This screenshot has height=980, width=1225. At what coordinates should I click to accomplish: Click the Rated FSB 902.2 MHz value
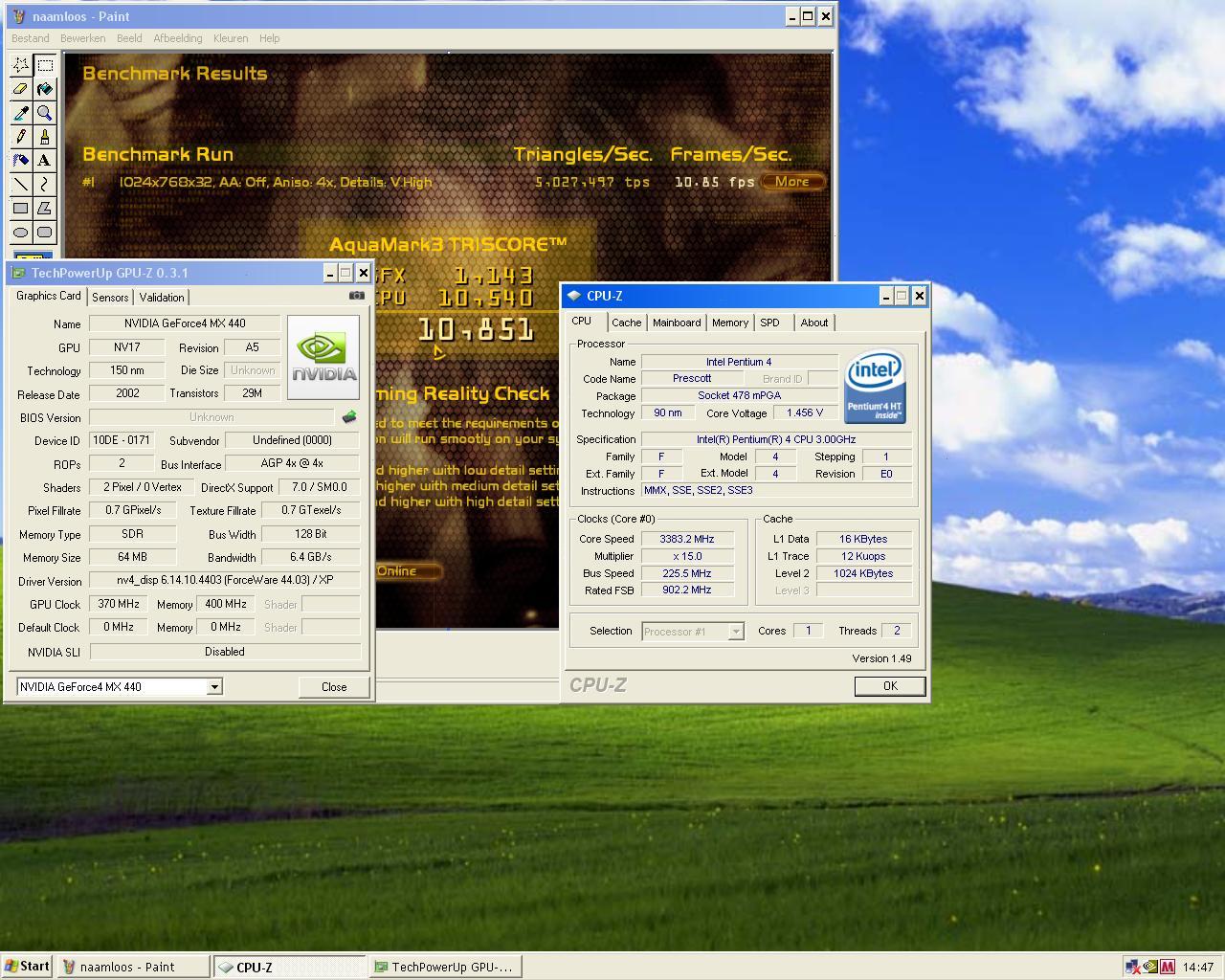(687, 590)
